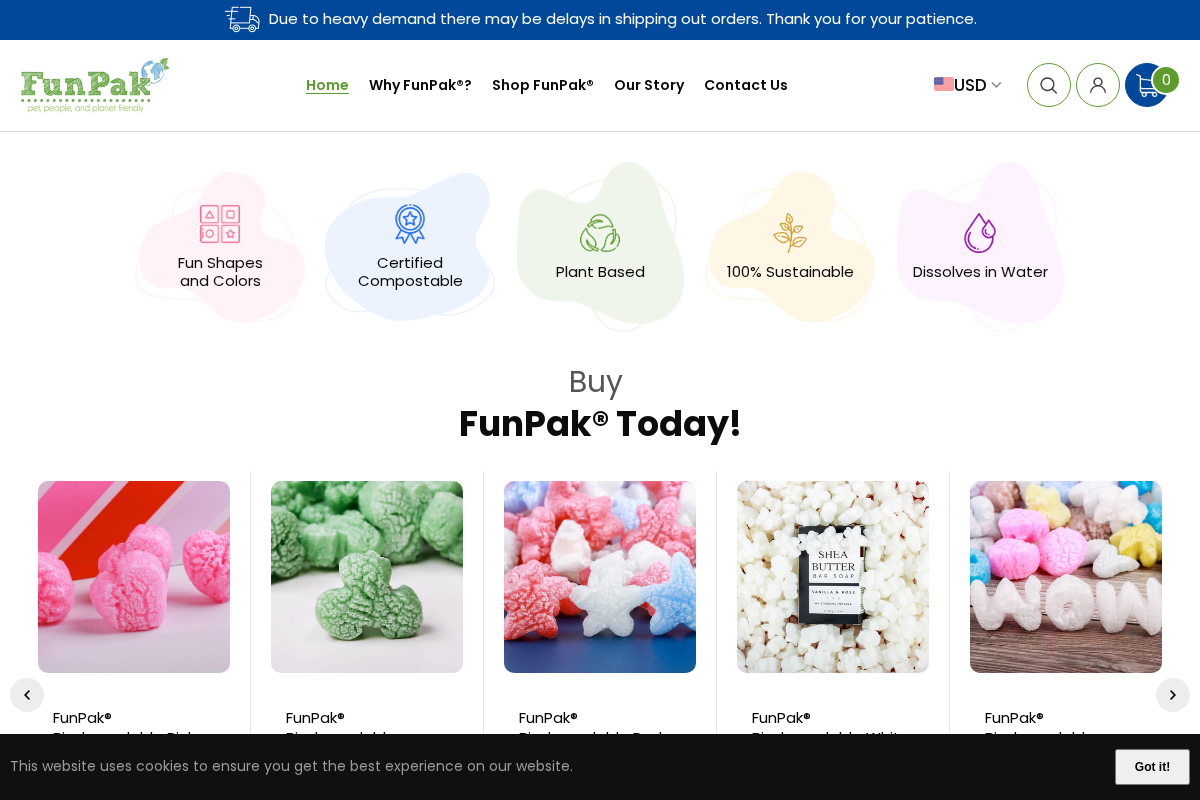View the shopping cart
This screenshot has height=800, width=1200.
coord(1147,85)
